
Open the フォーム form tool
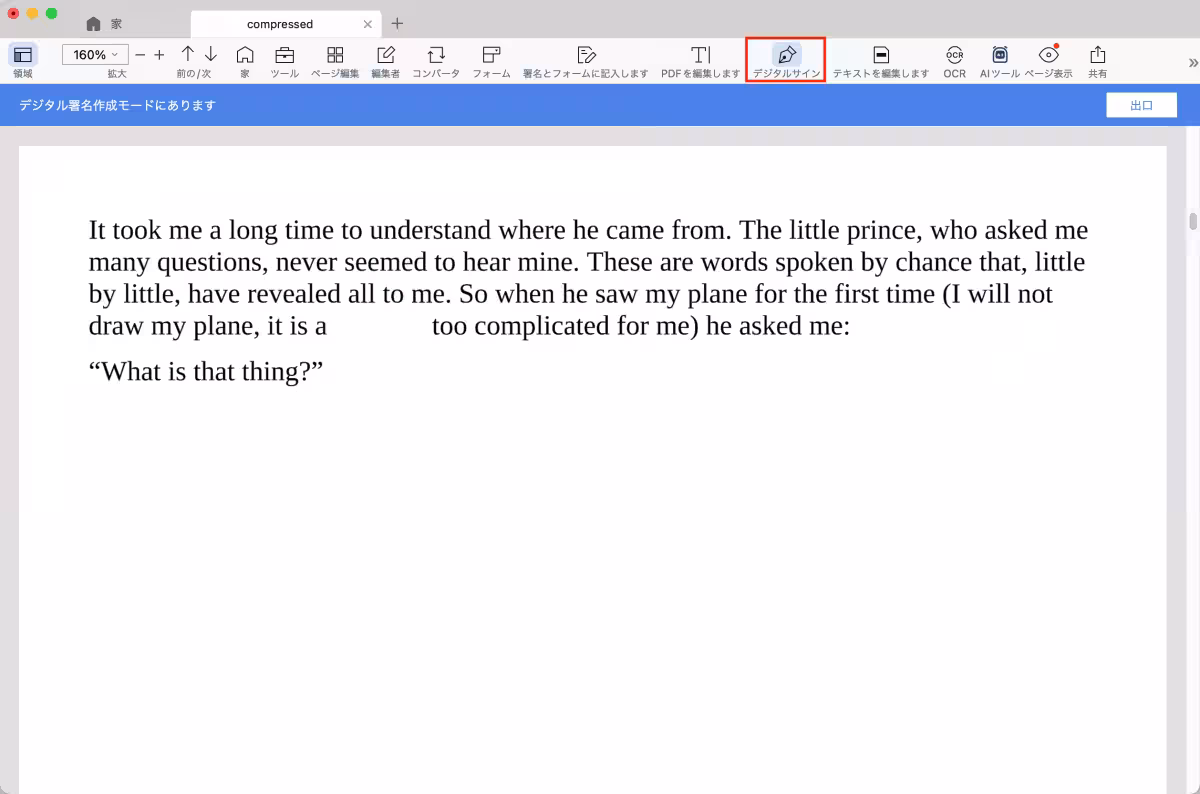[x=491, y=55]
